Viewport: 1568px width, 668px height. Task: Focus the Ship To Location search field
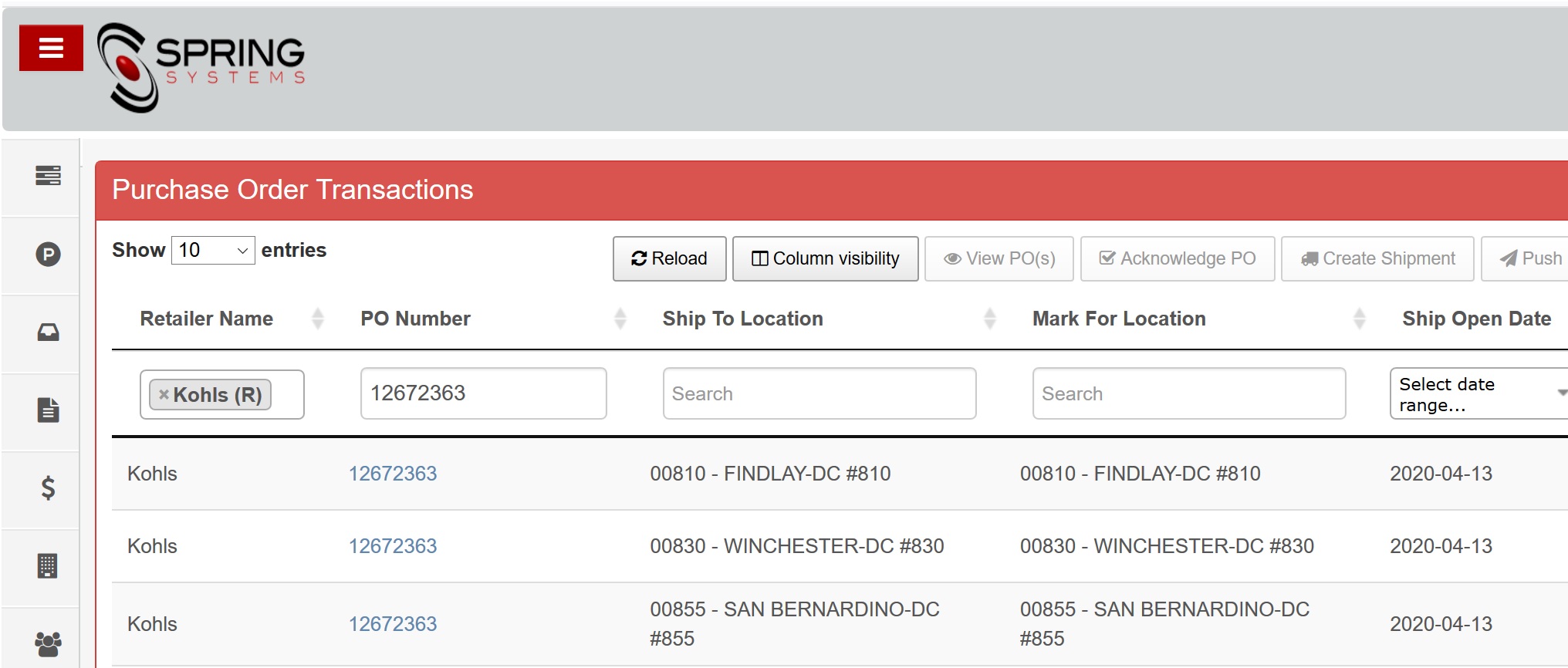(819, 394)
